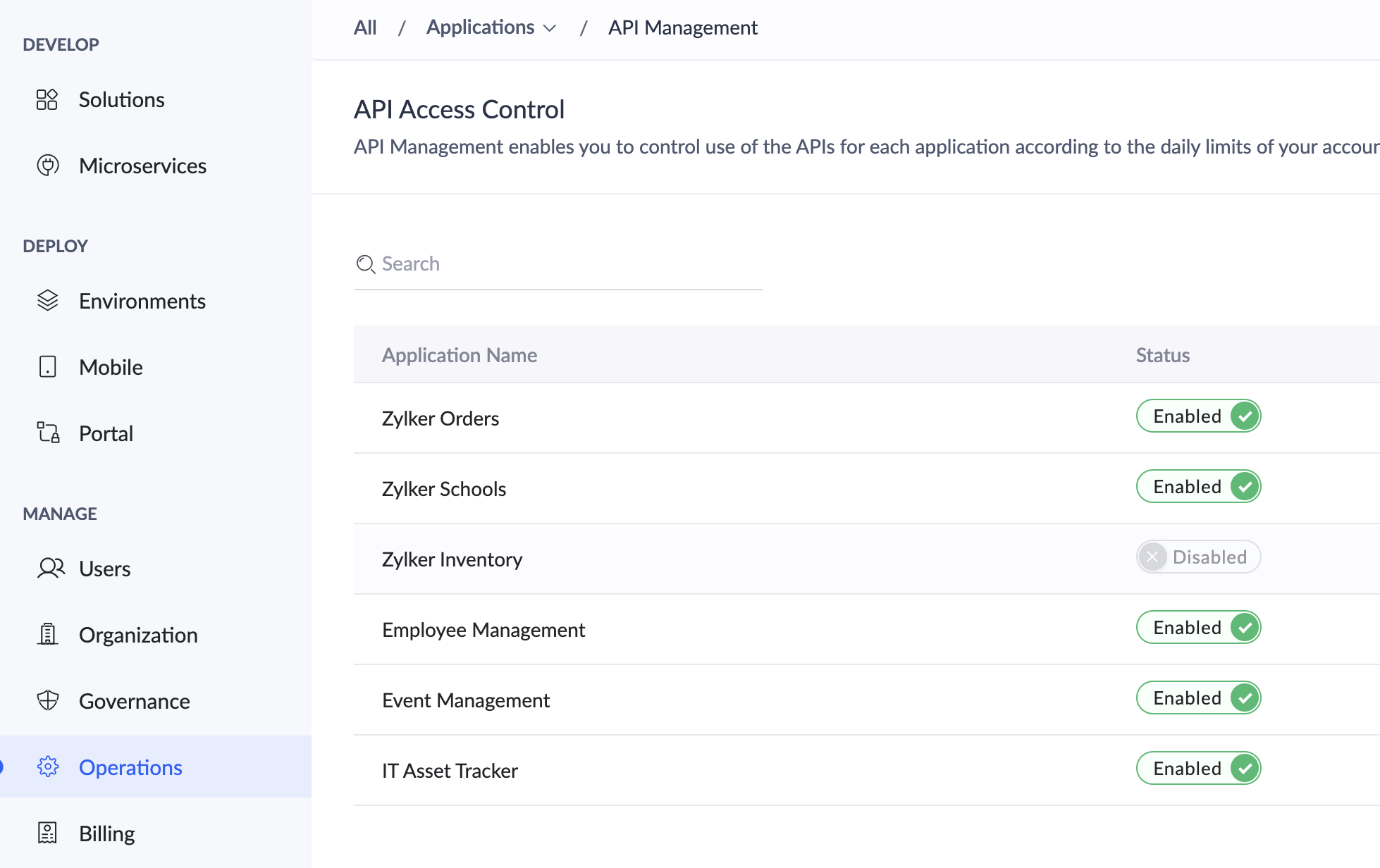1380x868 pixels.
Task: Click the Microservices plug icon
Action: tap(47, 166)
